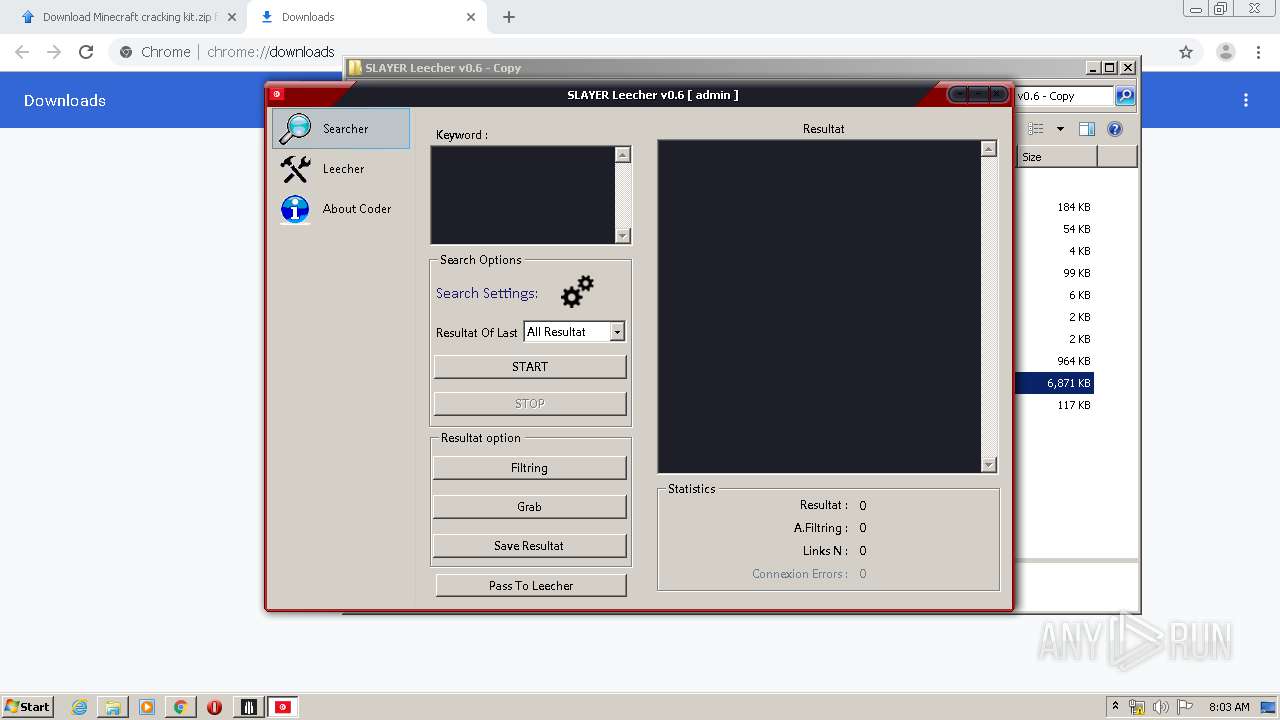Open Action Center flag icon
Viewport: 1280px width, 720px height.
tap(1184, 707)
